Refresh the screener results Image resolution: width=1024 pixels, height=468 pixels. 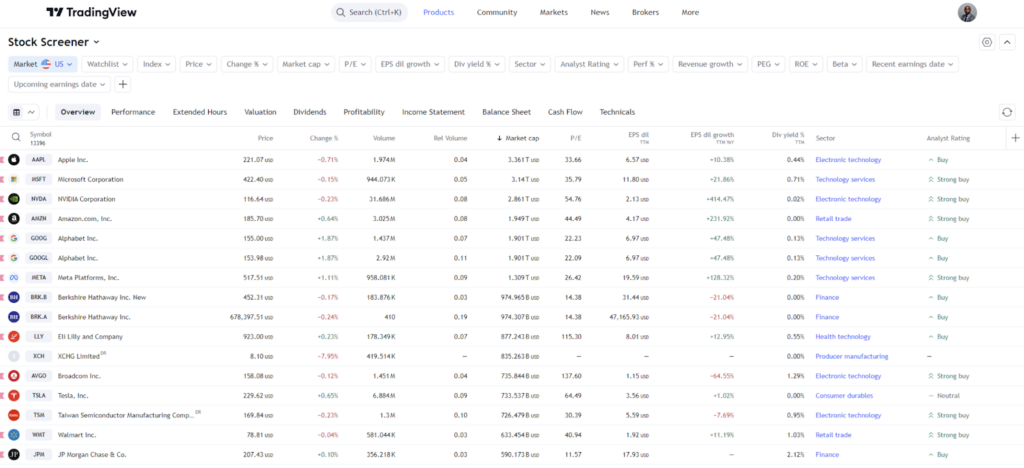[x=1007, y=112]
